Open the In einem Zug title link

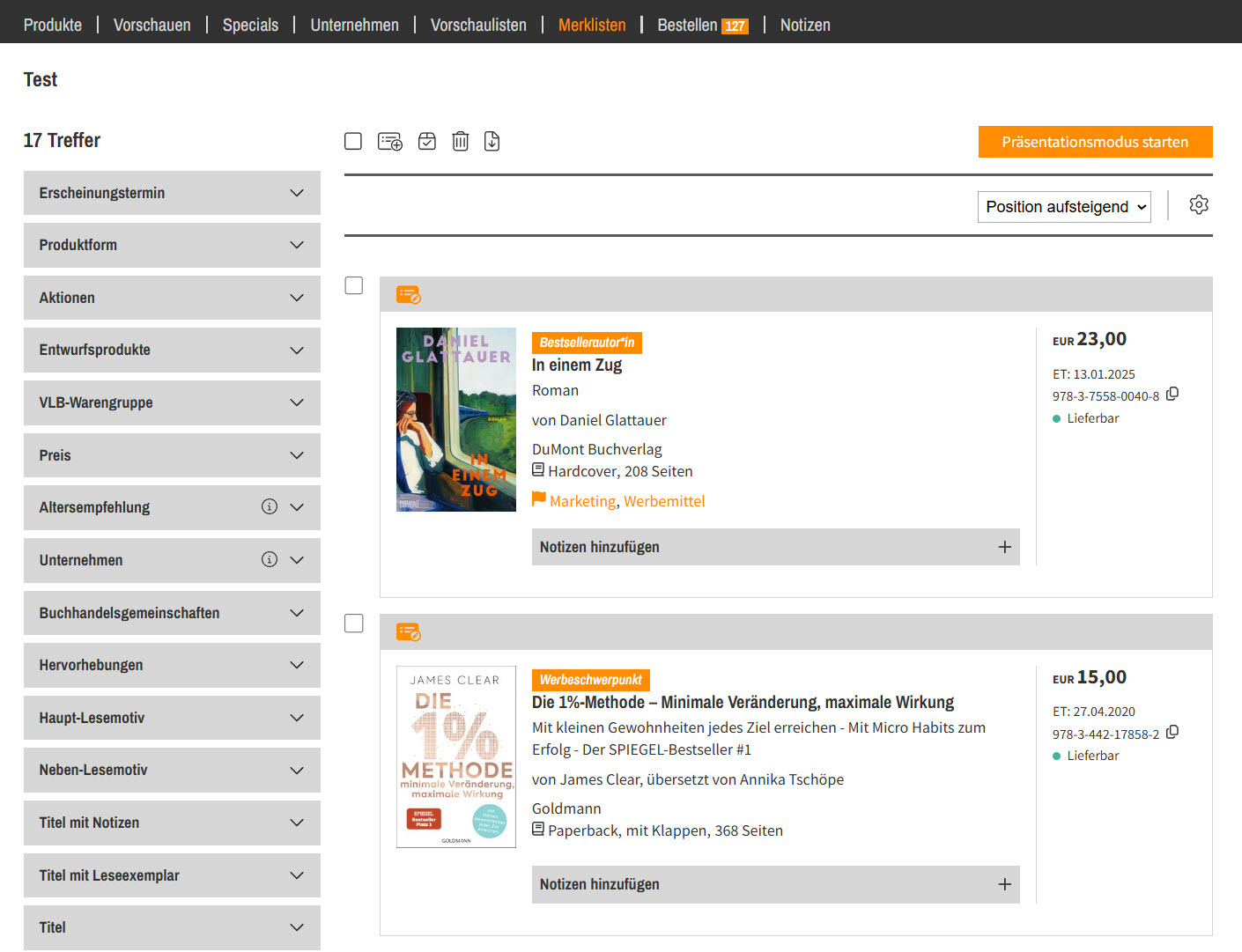coord(577,365)
